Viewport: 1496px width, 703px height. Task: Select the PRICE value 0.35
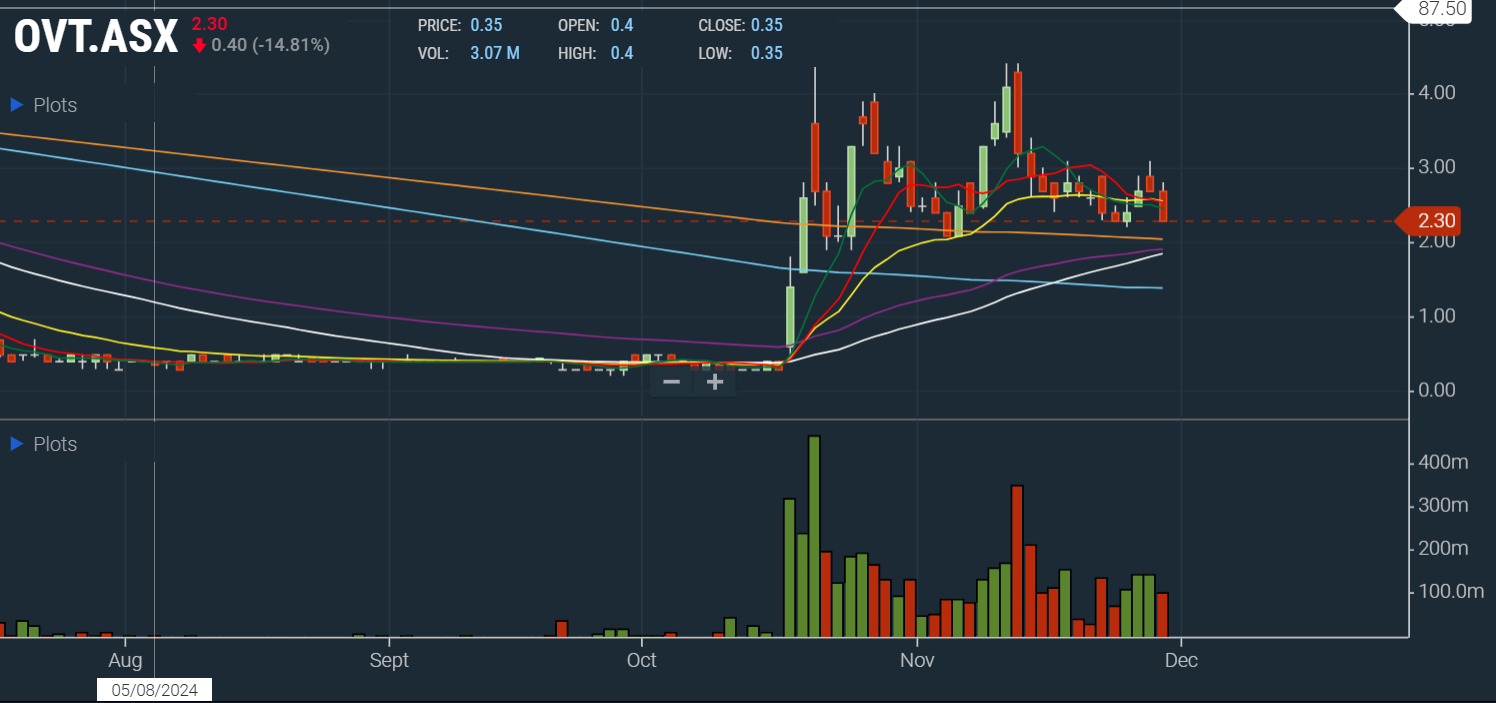[x=486, y=25]
